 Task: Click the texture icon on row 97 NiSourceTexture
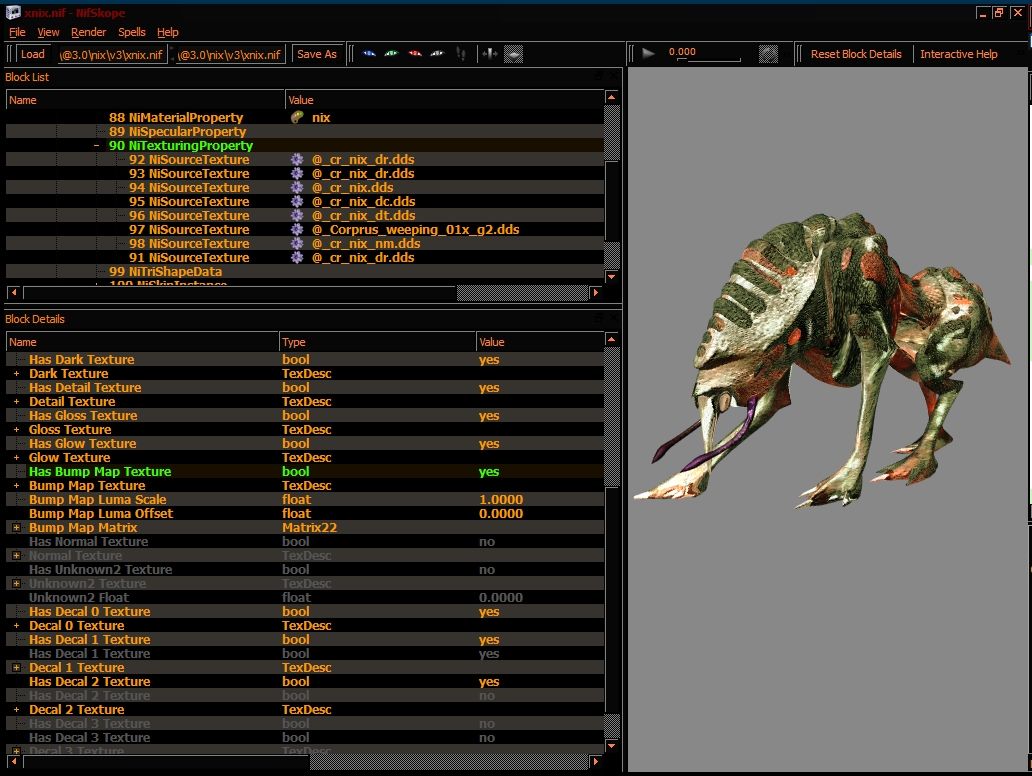point(297,230)
